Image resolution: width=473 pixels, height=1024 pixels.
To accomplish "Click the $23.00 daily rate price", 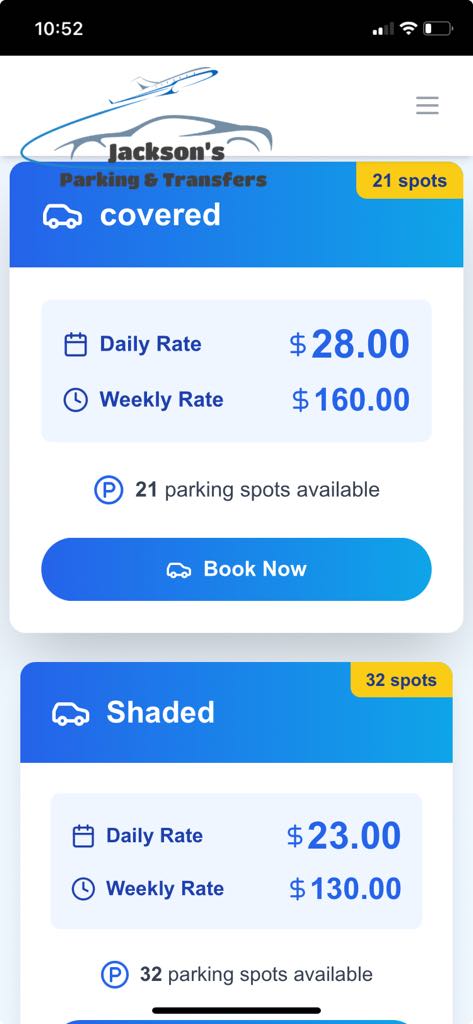I will pos(344,835).
